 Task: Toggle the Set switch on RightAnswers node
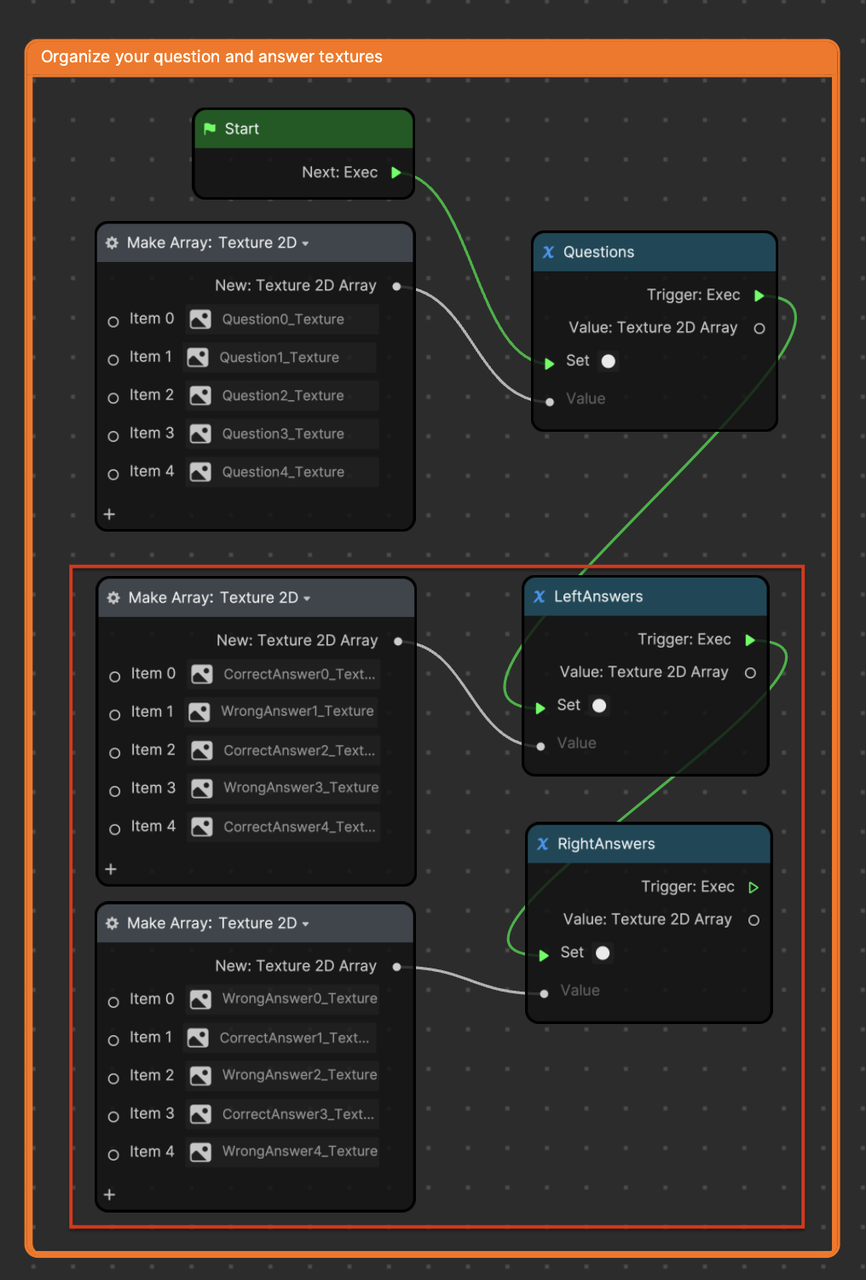(602, 953)
